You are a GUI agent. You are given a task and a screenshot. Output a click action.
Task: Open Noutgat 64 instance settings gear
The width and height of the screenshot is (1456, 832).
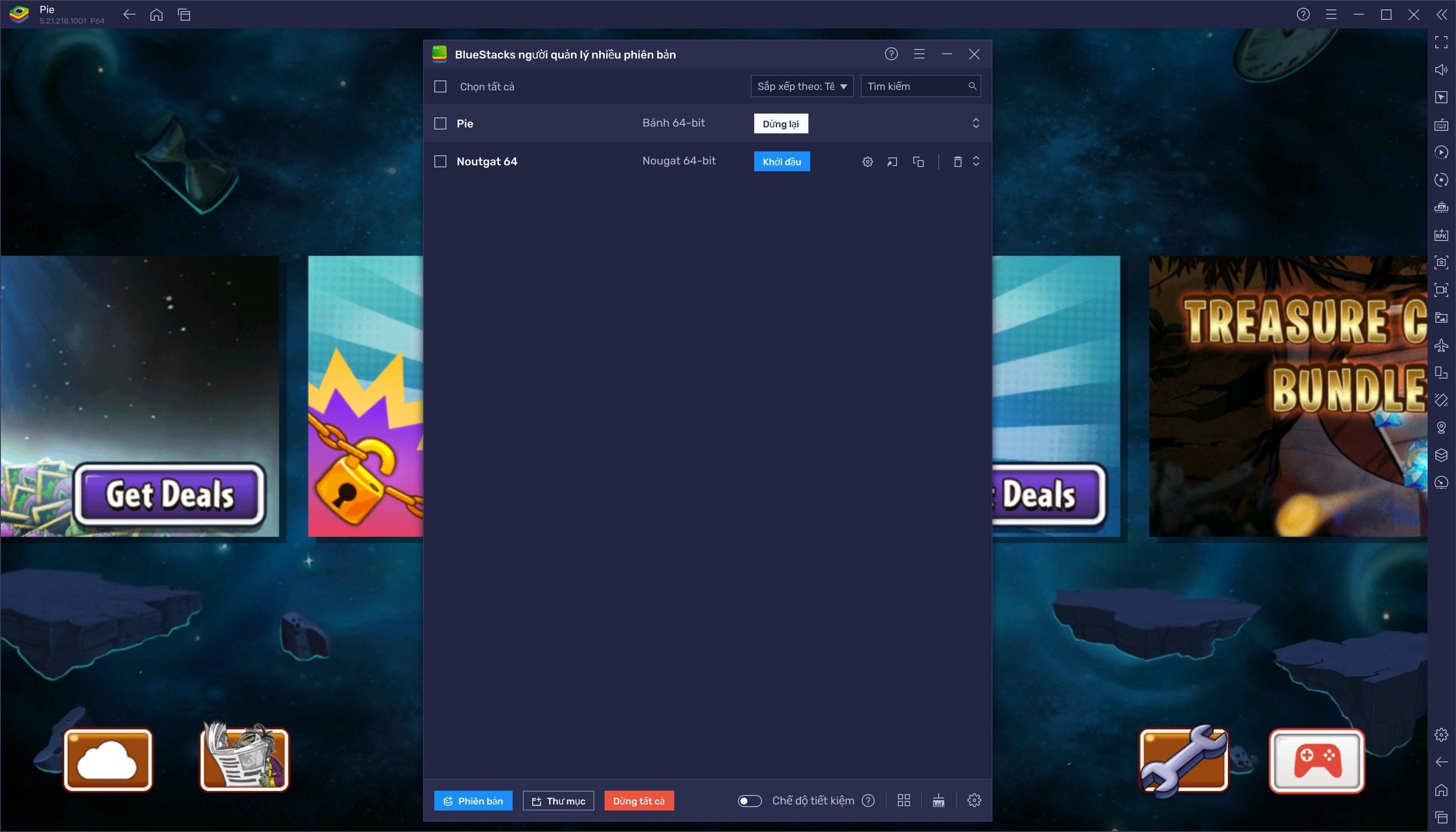click(867, 162)
